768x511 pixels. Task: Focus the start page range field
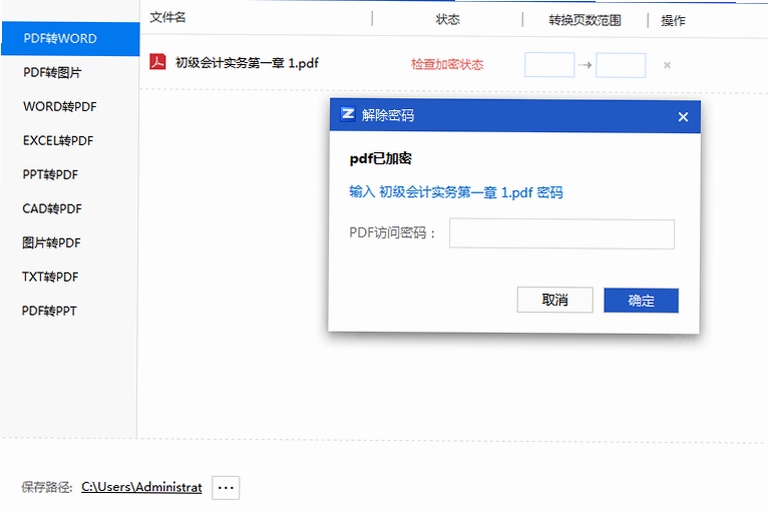(549, 65)
